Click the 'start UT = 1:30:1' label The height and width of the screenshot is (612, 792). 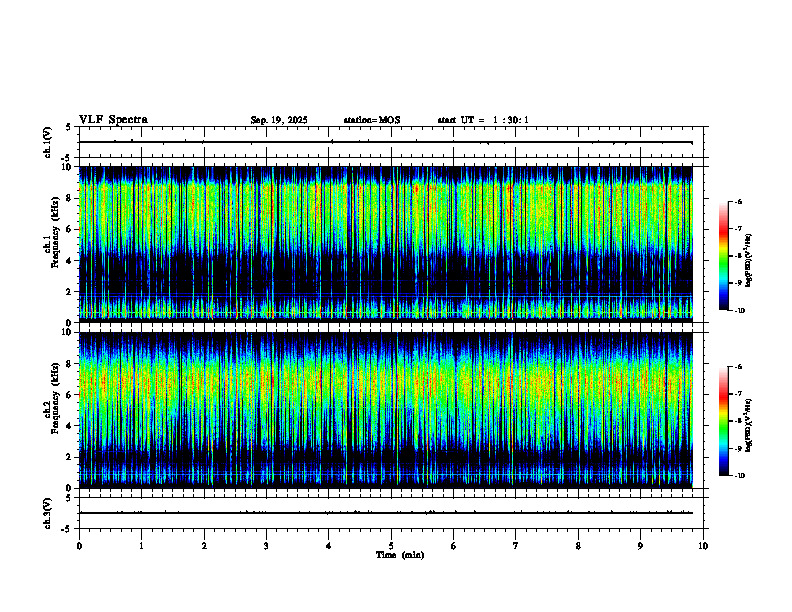pyautogui.click(x=483, y=120)
